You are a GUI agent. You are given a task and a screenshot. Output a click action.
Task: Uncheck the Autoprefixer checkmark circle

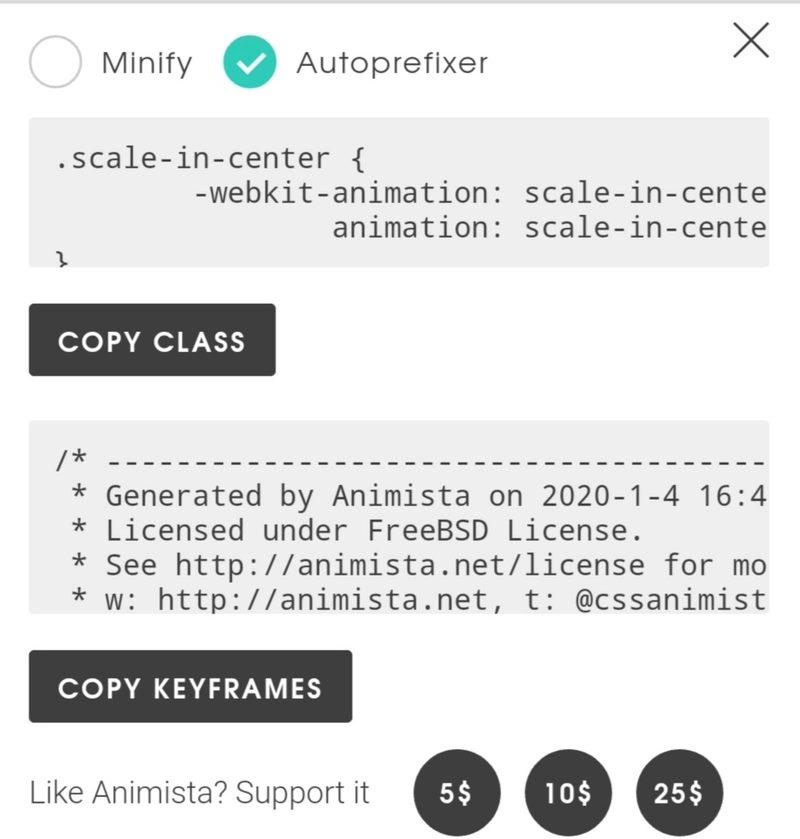(249, 62)
